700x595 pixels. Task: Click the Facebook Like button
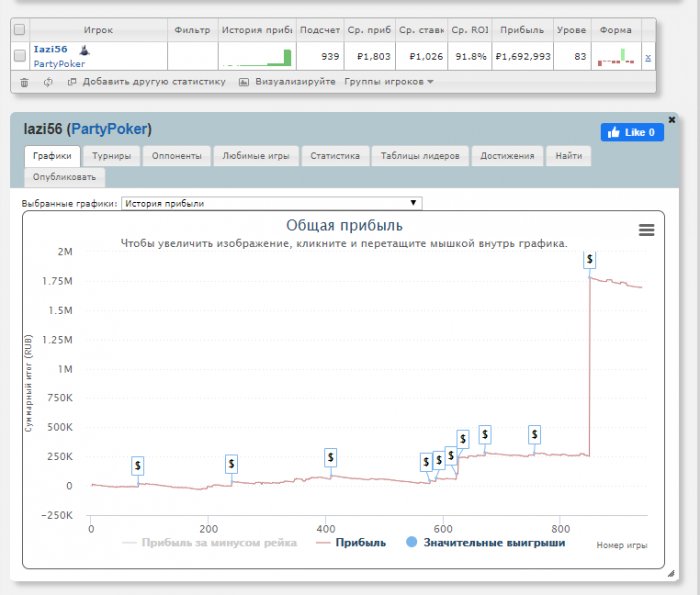(631, 132)
